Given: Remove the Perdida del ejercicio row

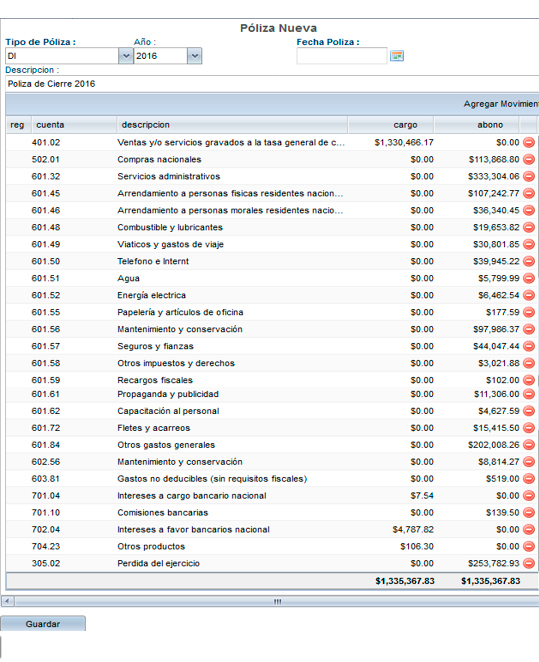Looking at the screenshot, I should pos(529,563).
